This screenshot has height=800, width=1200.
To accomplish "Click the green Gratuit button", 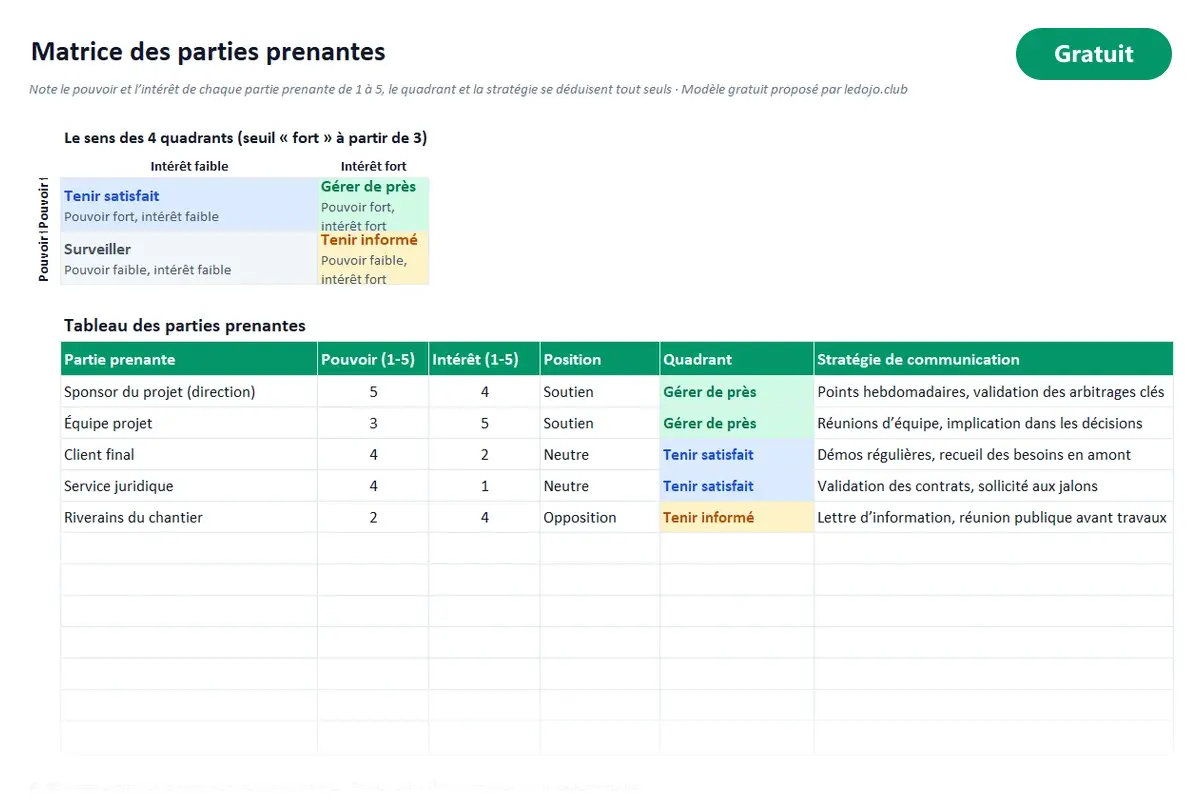I will click(x=1093, y=54).
